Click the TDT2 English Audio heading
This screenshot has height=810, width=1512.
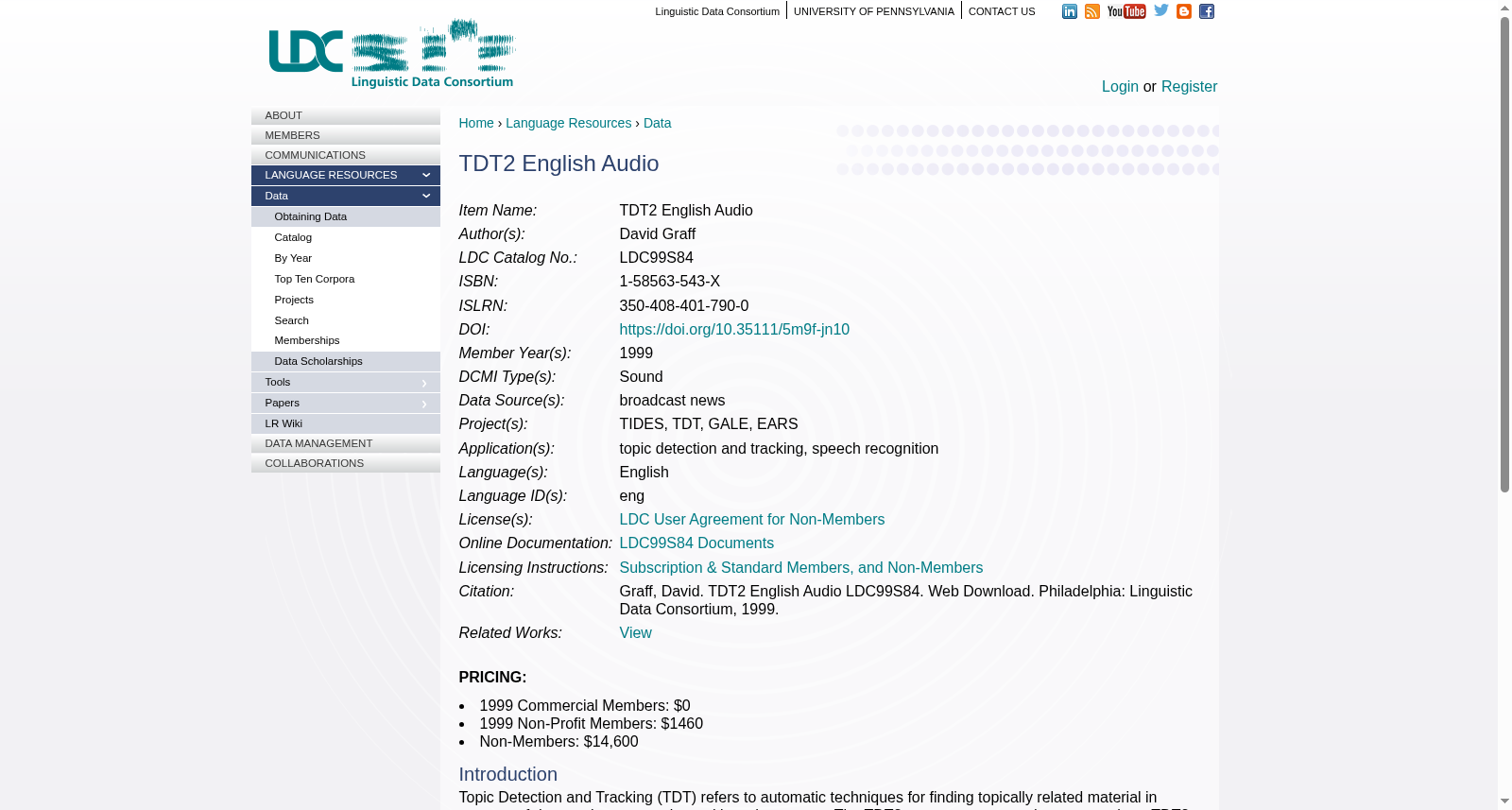point(558,164)
